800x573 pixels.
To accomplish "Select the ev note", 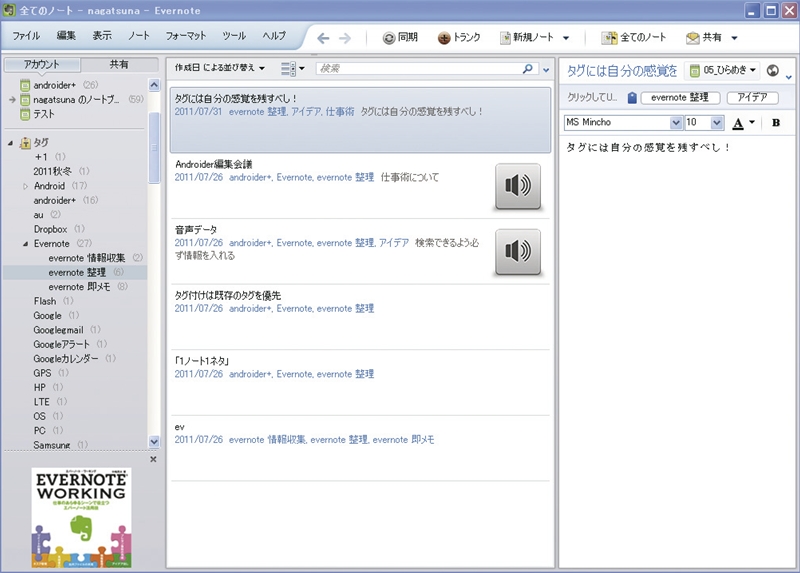I will click(360, 447).
